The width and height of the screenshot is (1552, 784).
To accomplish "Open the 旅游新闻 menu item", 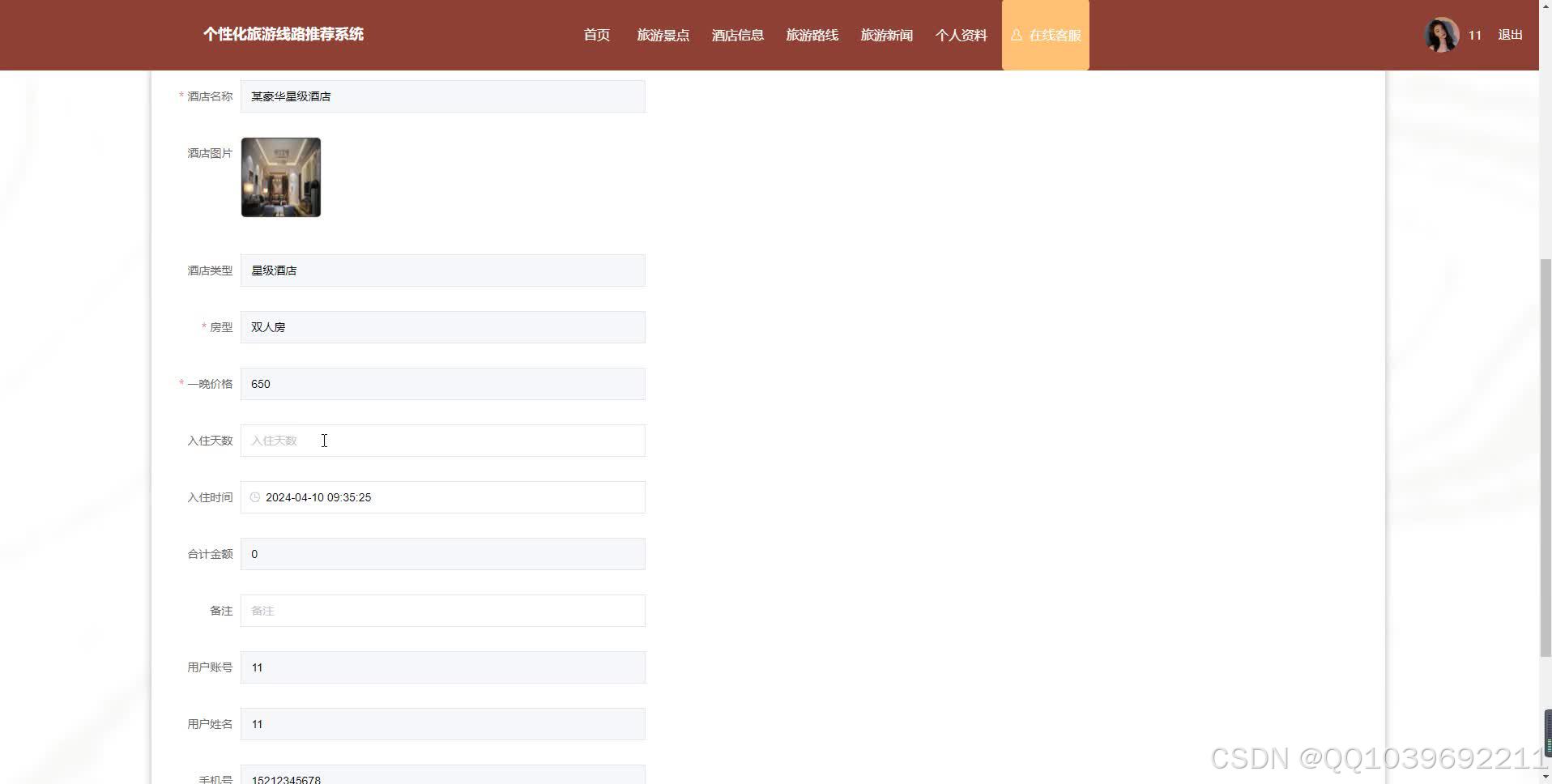I will (x=886, y=35).
